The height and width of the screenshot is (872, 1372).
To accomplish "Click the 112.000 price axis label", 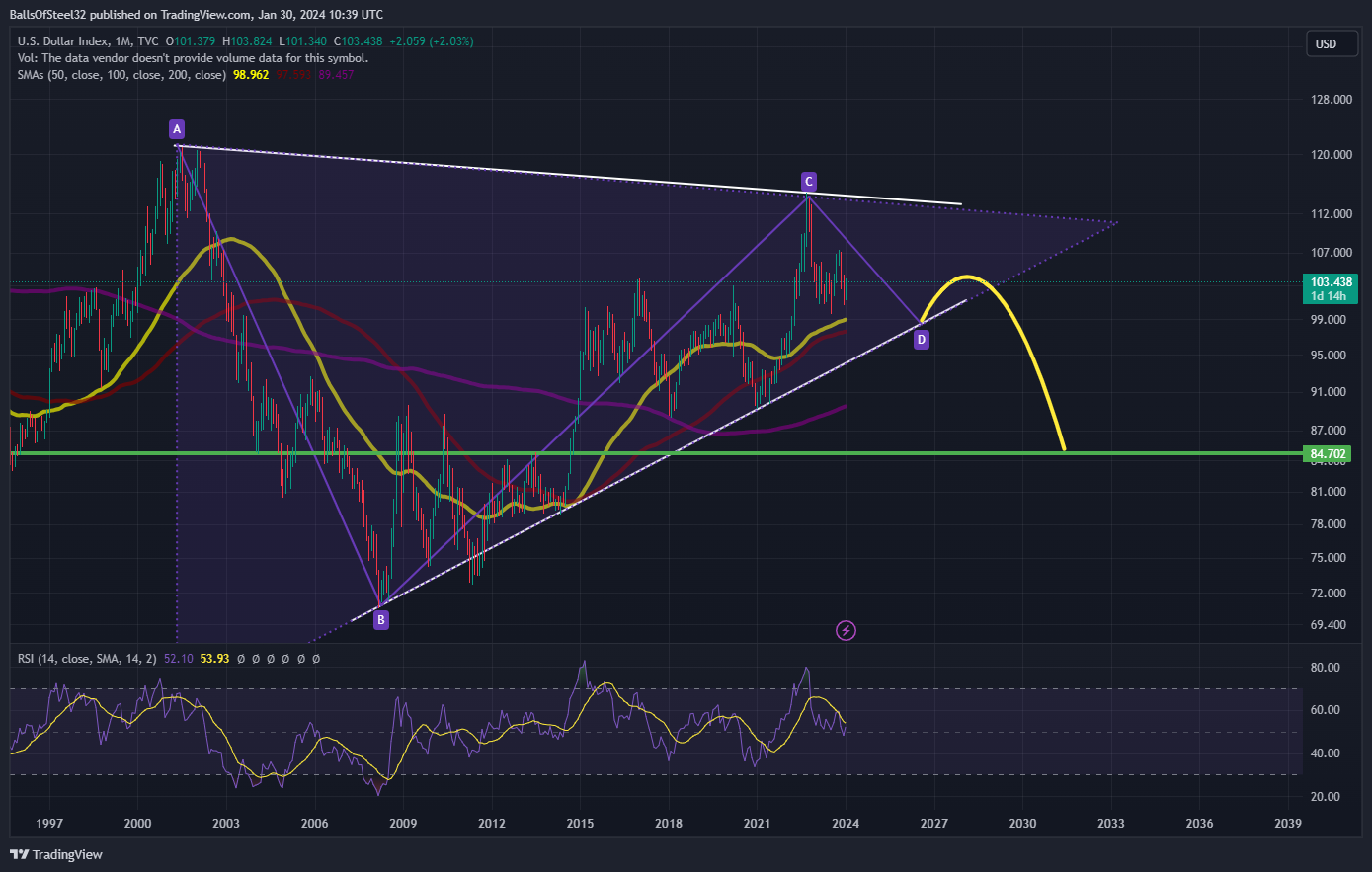I will tap(1332, 214).
